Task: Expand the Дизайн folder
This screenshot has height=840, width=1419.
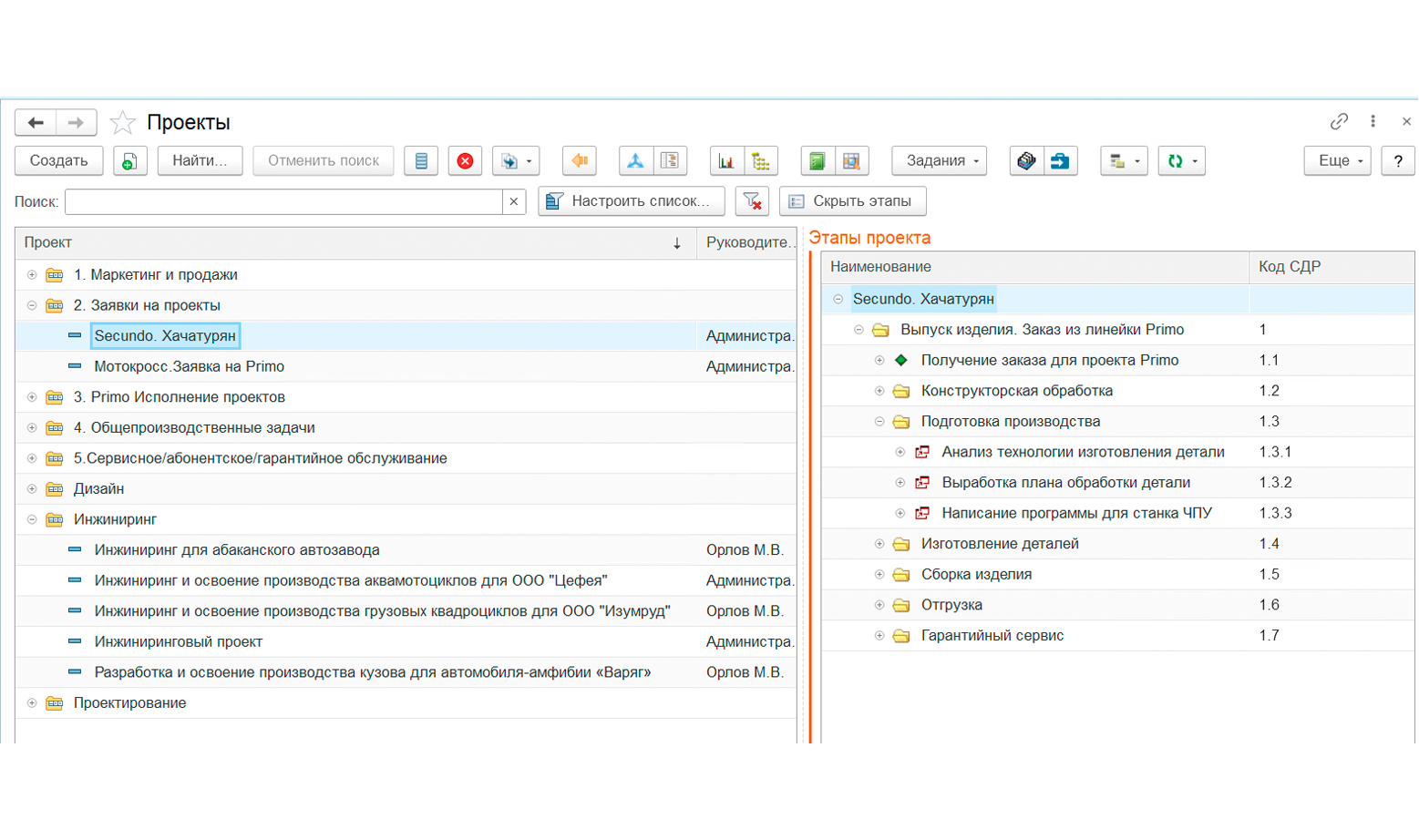Action: click(32, 489)
